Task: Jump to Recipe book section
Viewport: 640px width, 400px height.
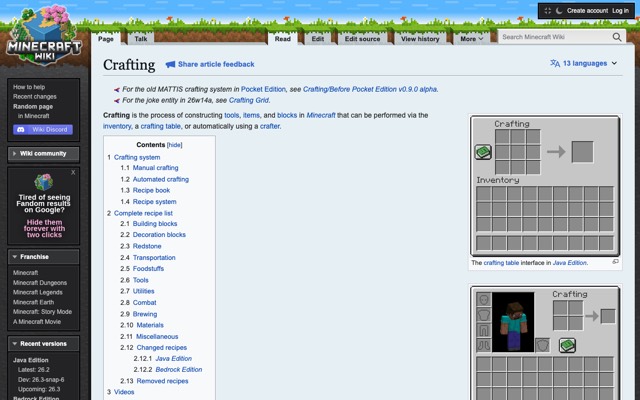Action: pyautogui.click(x=151, y=190)
